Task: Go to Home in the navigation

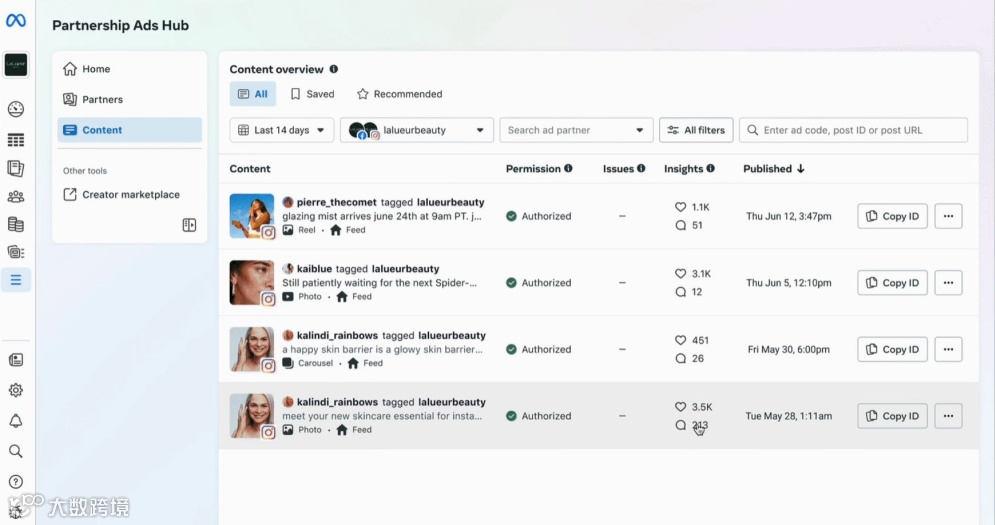Action: [129, 69]
